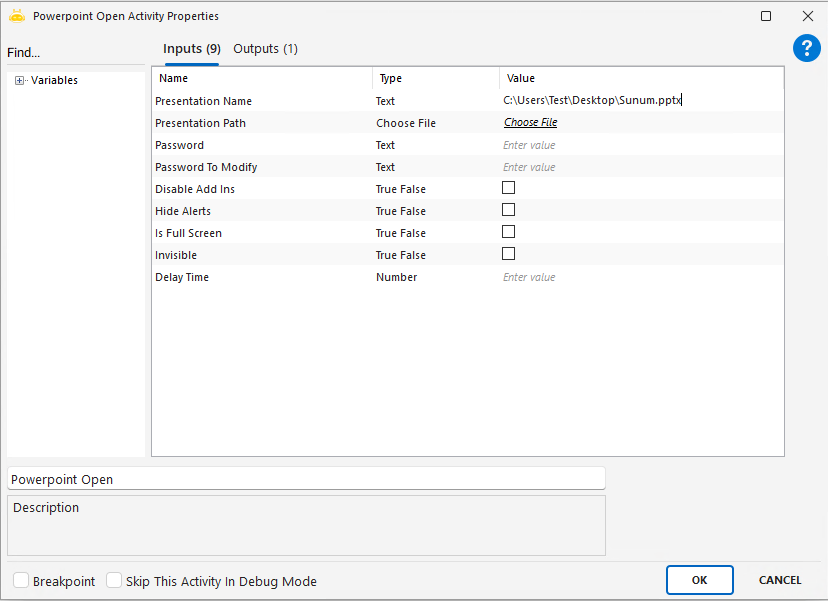Screen dimensions: 828x601
Task: Enable the Breakpoint checkbox
Action: click(x=21, y=580)
